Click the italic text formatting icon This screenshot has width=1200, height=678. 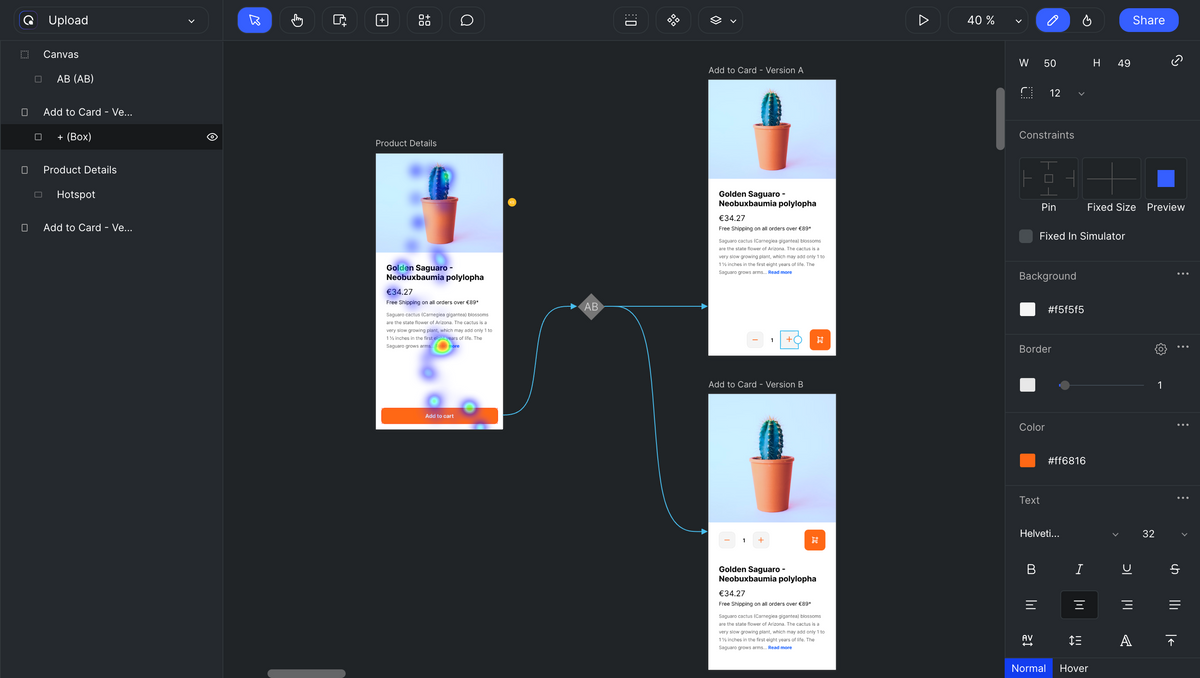[x=1079, y=569]
